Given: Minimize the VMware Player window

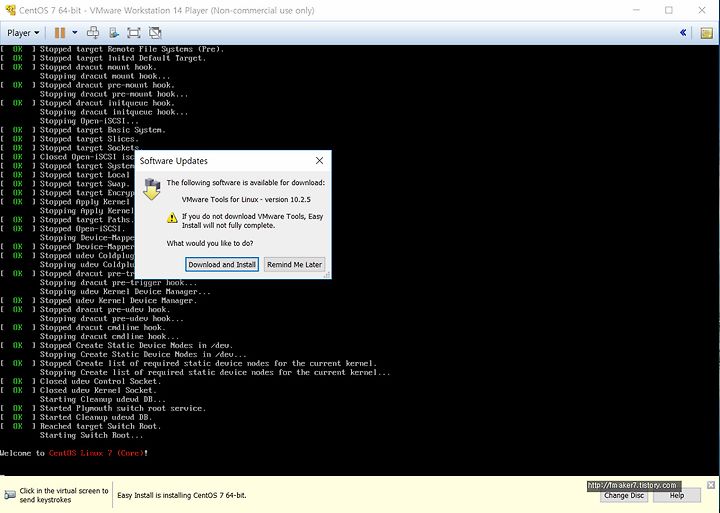Looking at the screenshot, I should click(x=636, y=10).
